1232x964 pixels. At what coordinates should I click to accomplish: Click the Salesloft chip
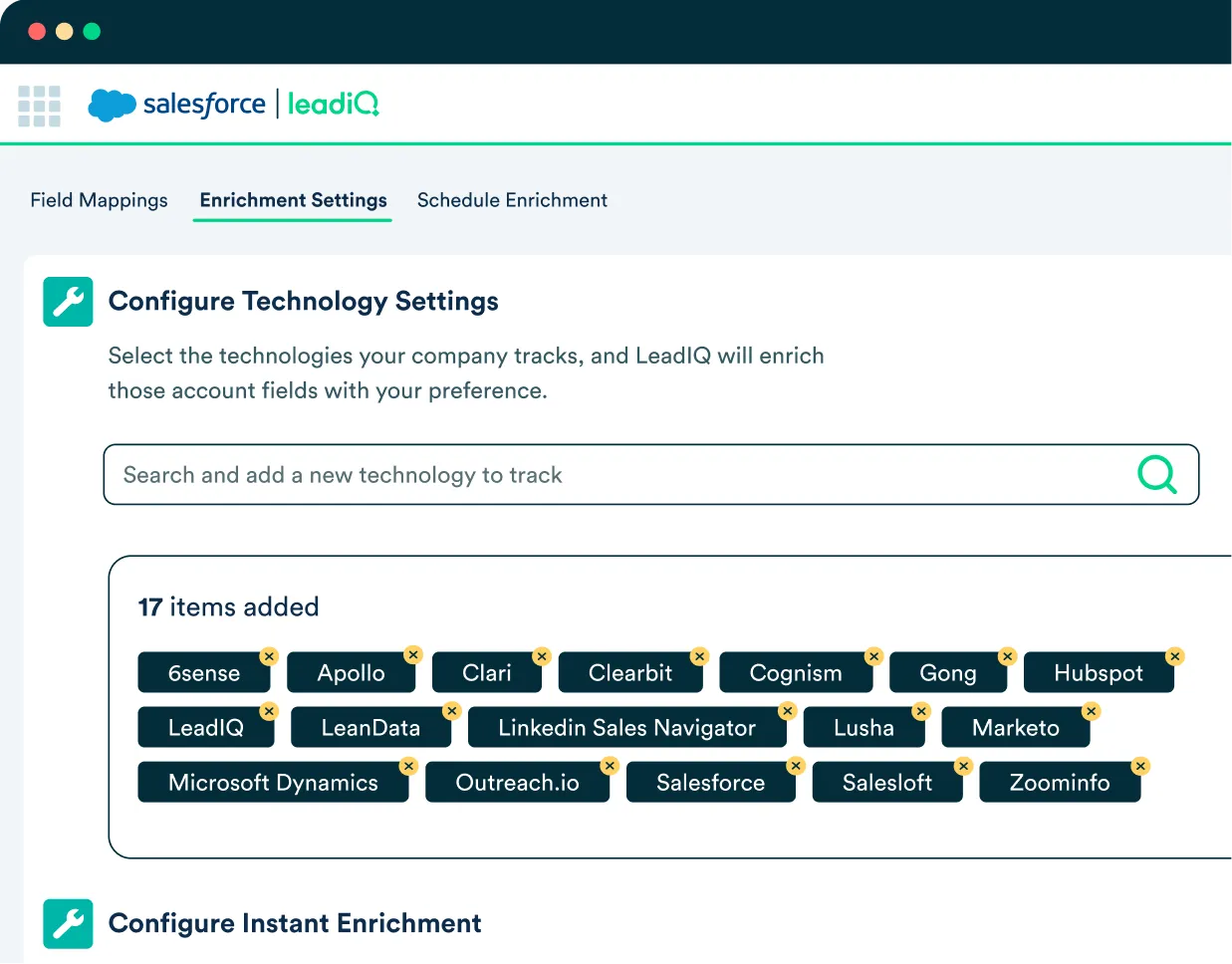pyautogui.click(x=886, y=783)
